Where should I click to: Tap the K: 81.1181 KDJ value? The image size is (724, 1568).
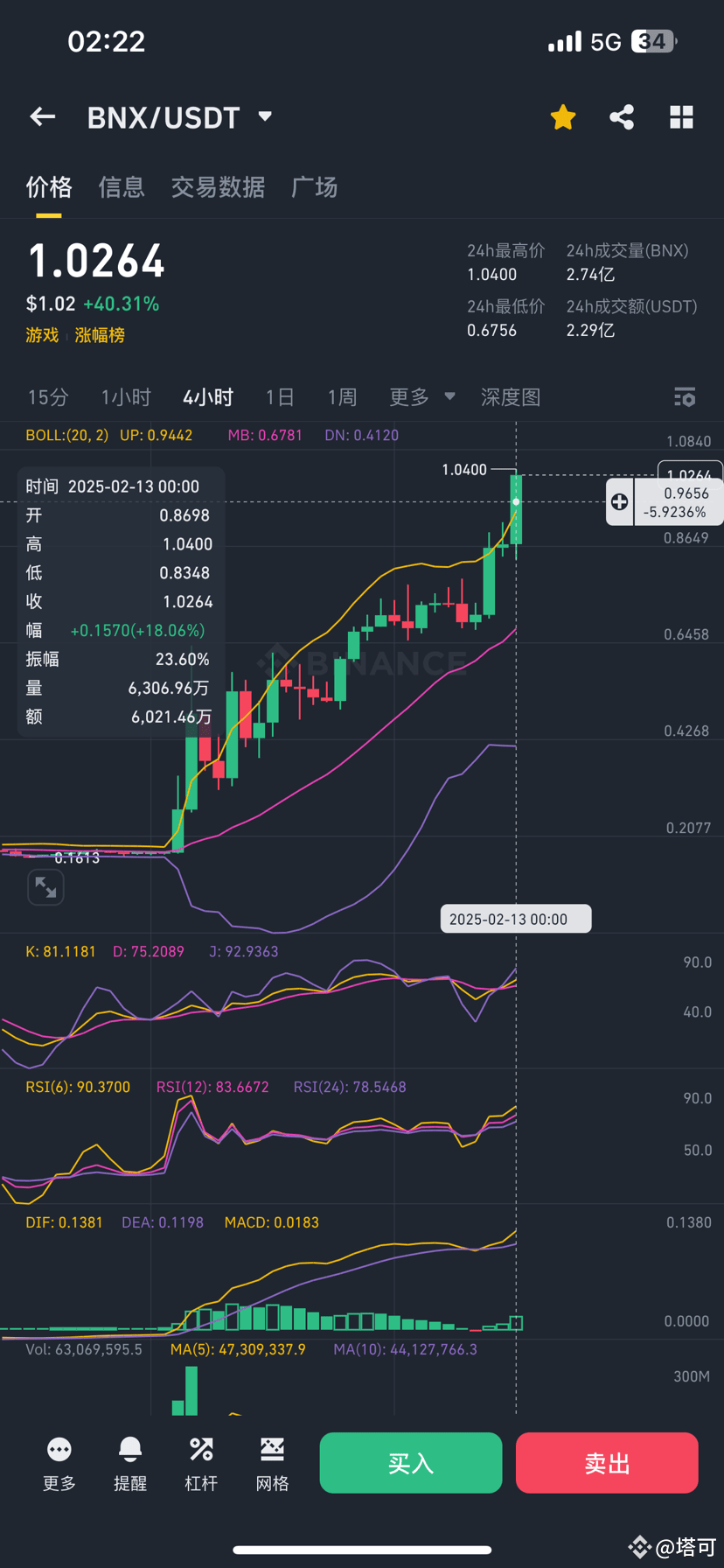click(60, 951)
